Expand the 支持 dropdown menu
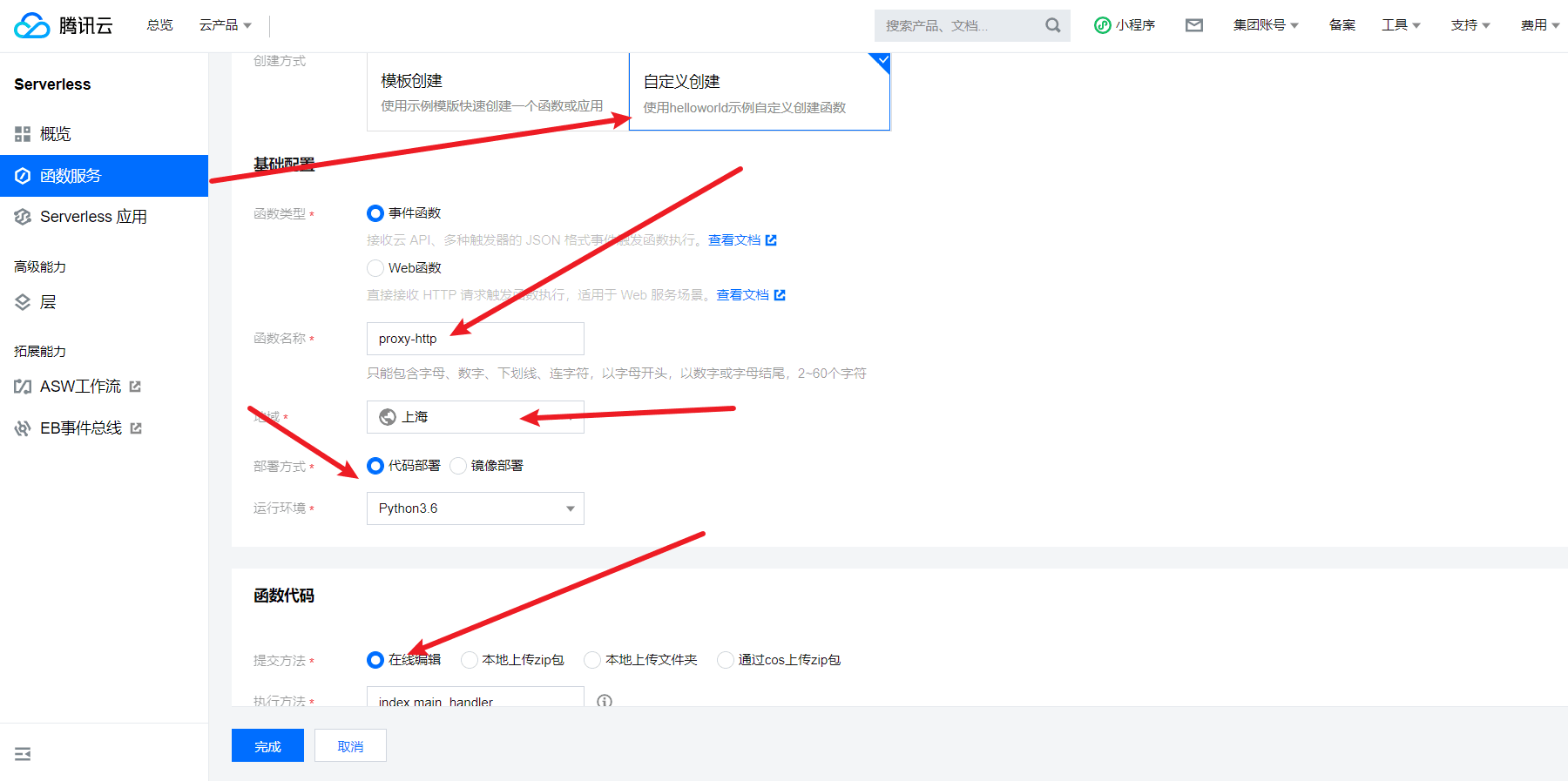 tap(1470, 25)
